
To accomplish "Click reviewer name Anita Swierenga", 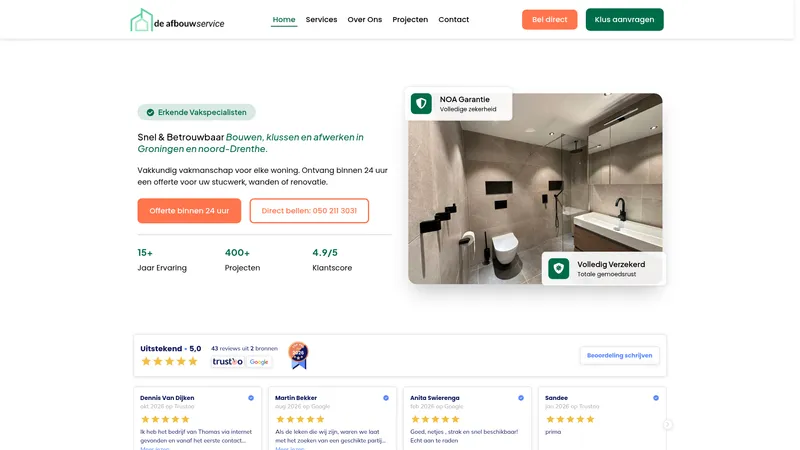I will pos(435,398).
